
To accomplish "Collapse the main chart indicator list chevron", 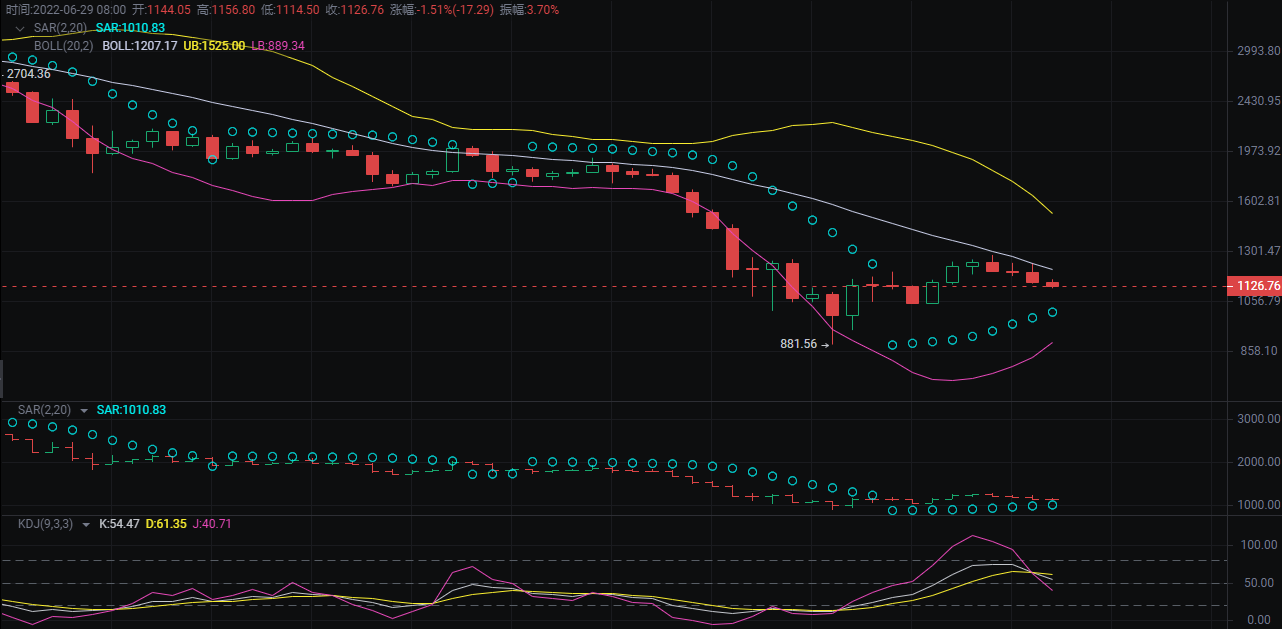I will 20,28.
